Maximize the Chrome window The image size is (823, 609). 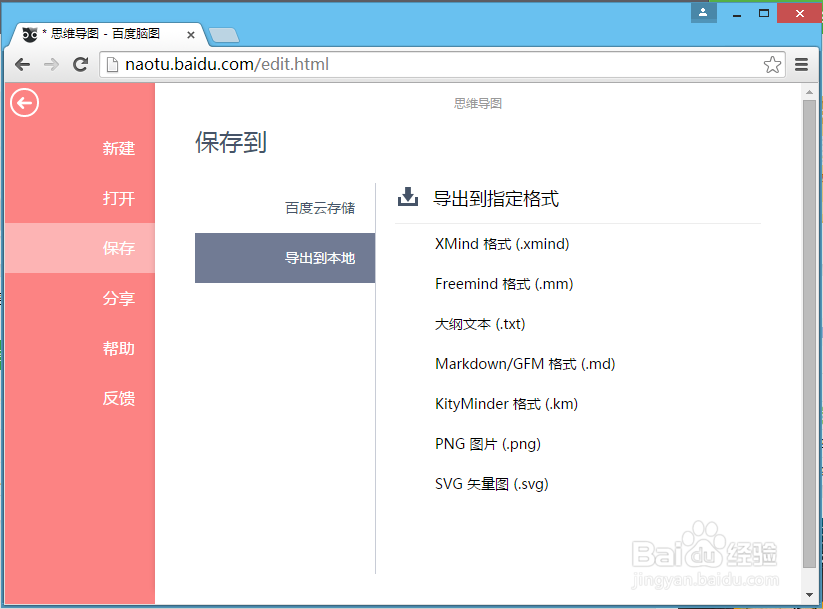coord(764,14)
